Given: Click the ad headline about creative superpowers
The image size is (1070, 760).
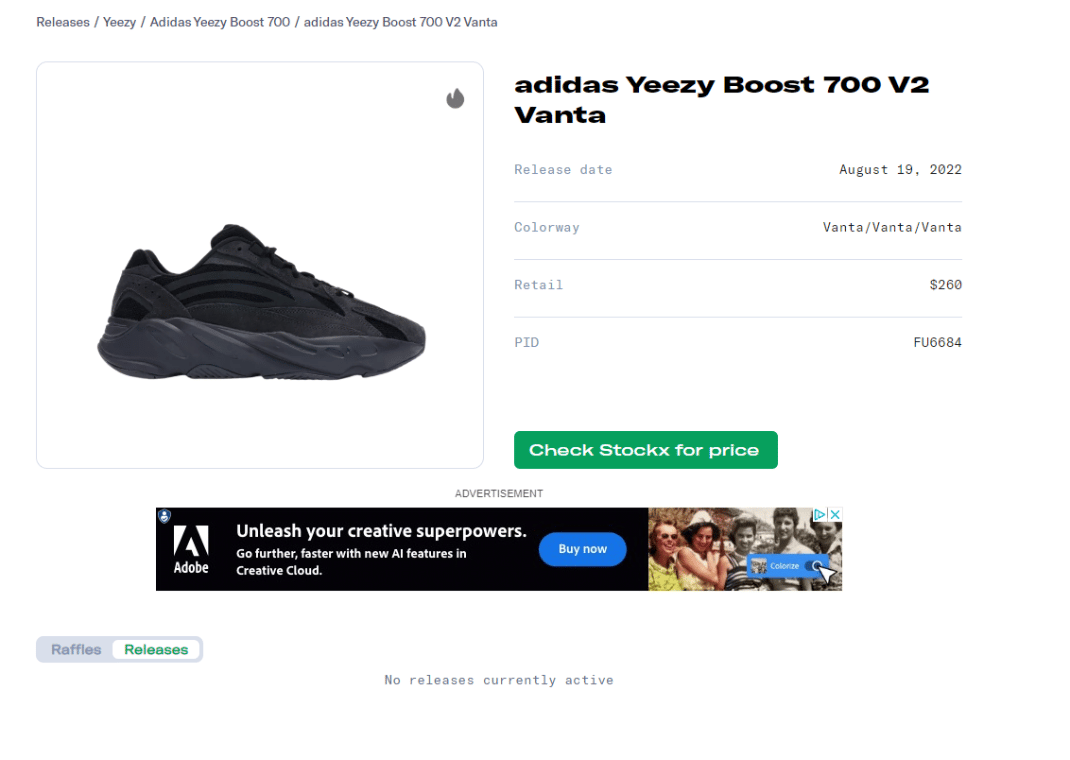Looking at the screenshot, I should click(x=381, y=531).
